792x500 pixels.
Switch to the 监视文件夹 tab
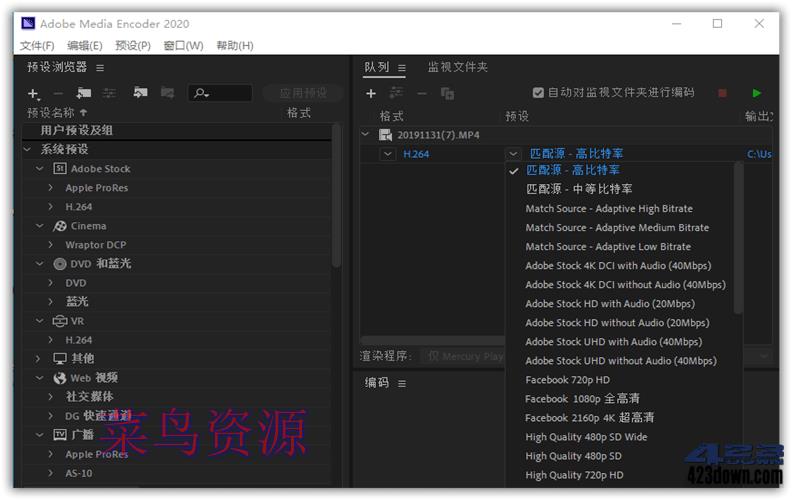[458, 67]
